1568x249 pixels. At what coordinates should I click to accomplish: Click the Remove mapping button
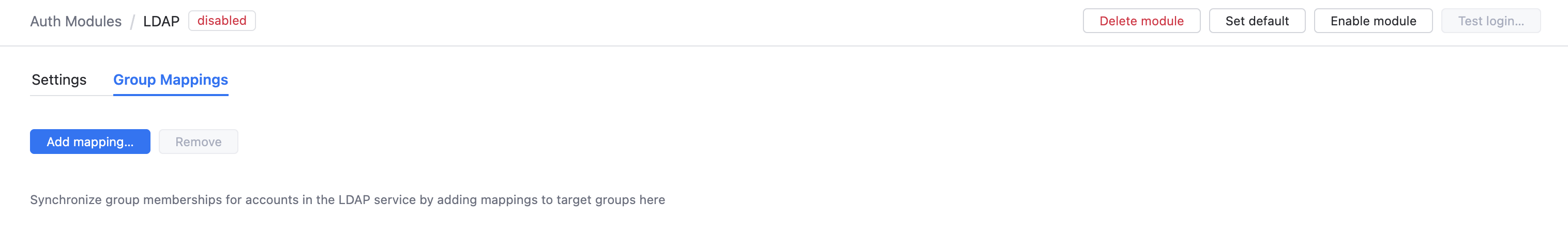pyautogui.click(x=199, y=142)
